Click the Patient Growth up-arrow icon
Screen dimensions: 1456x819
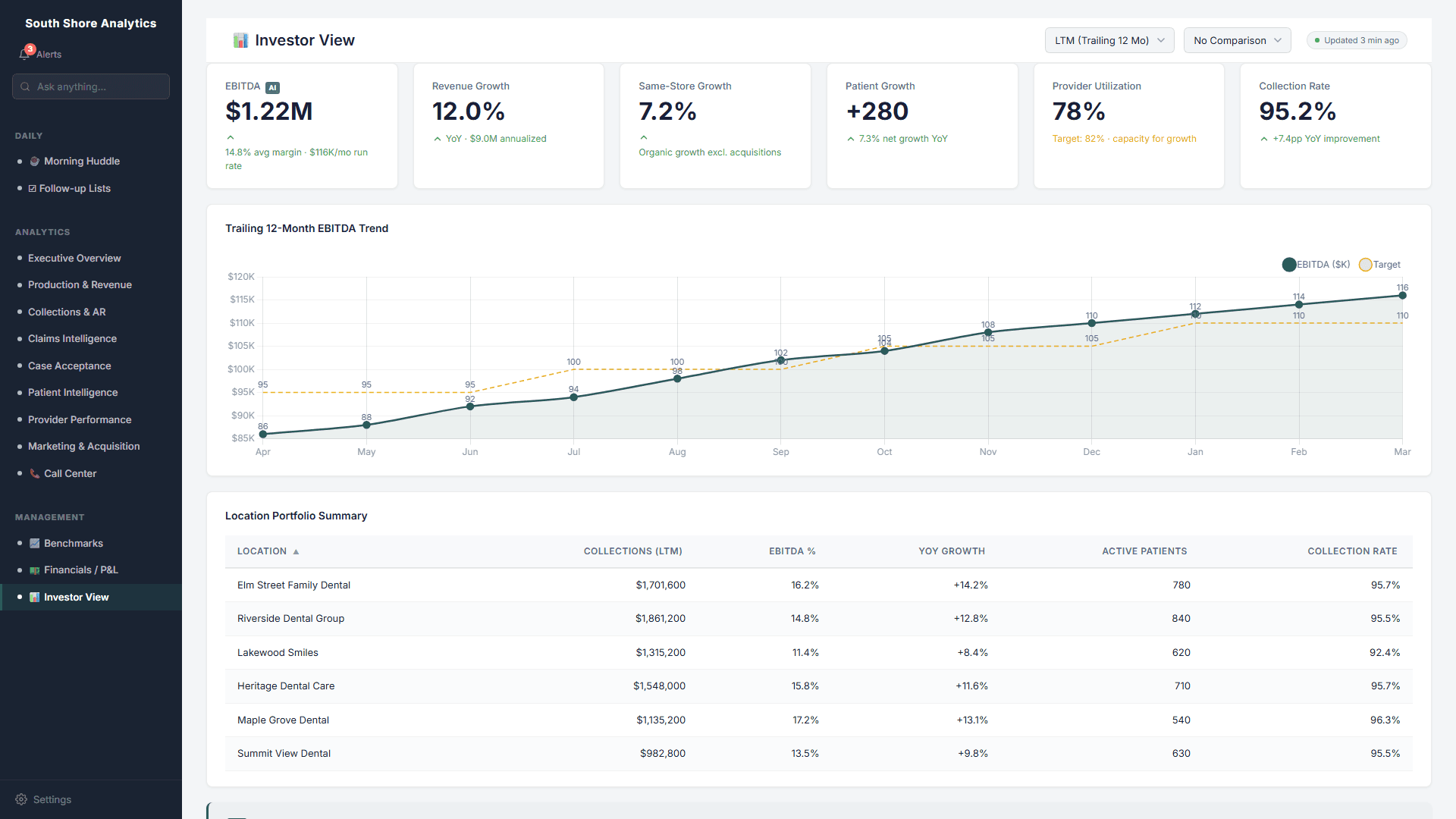(x=851, y=139)
